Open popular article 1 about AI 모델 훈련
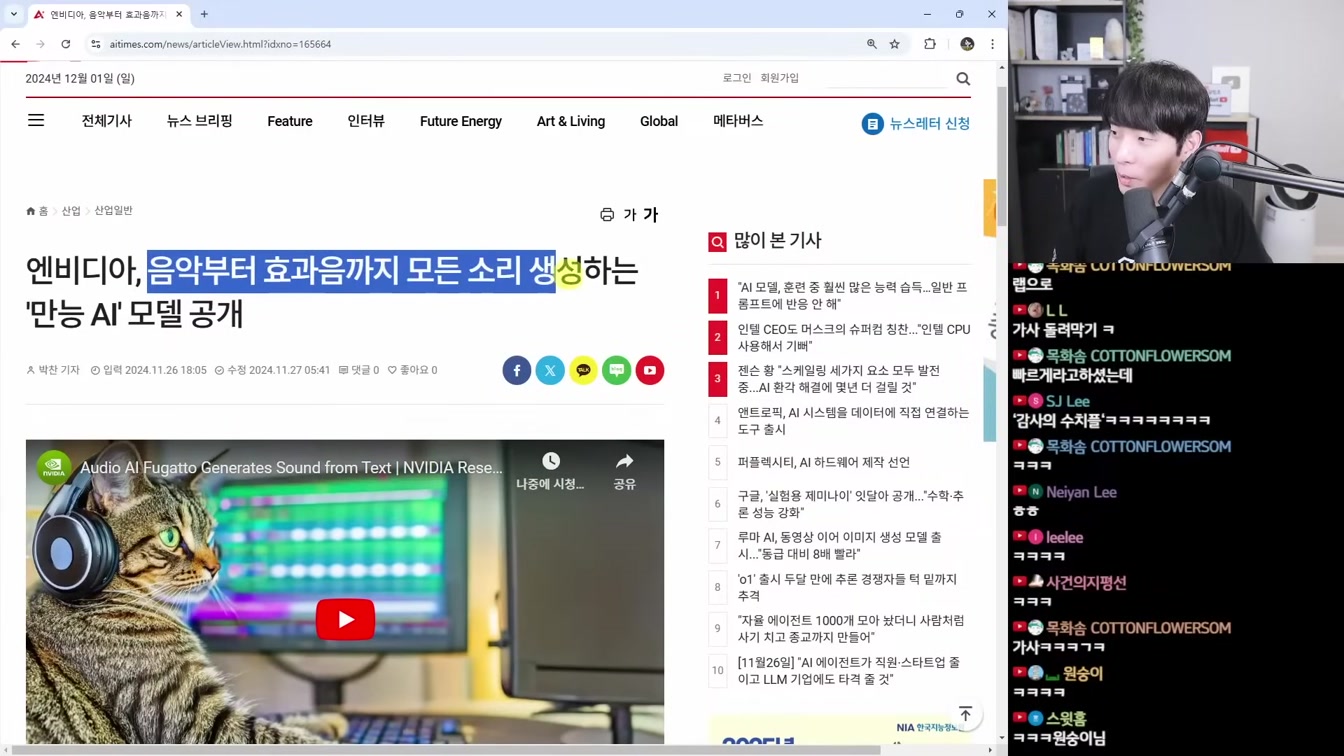 pos(852,295)
